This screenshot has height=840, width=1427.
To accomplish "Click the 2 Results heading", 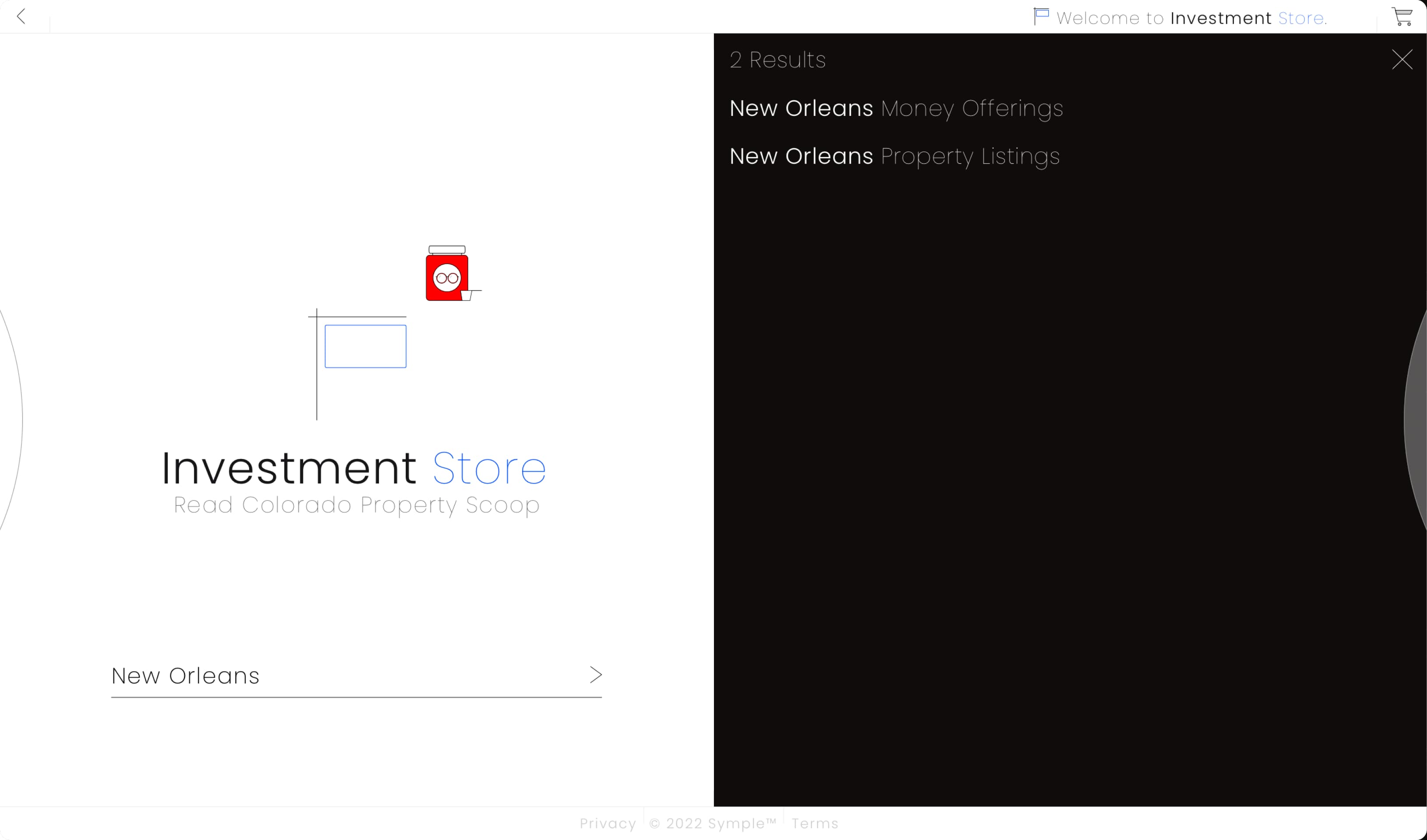I will pos(777,60).
